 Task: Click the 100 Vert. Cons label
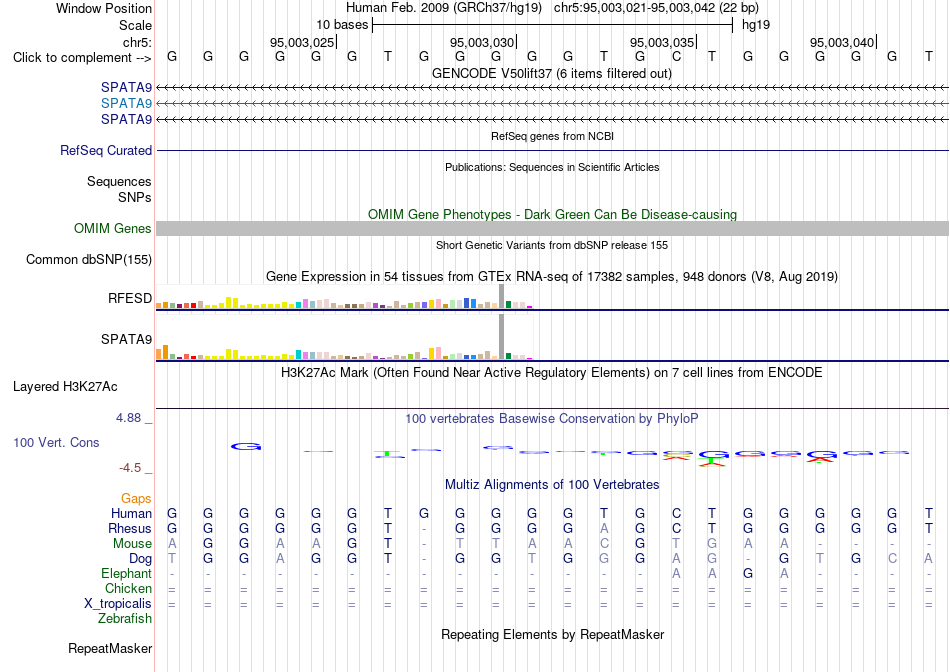(x=56, y=442)
